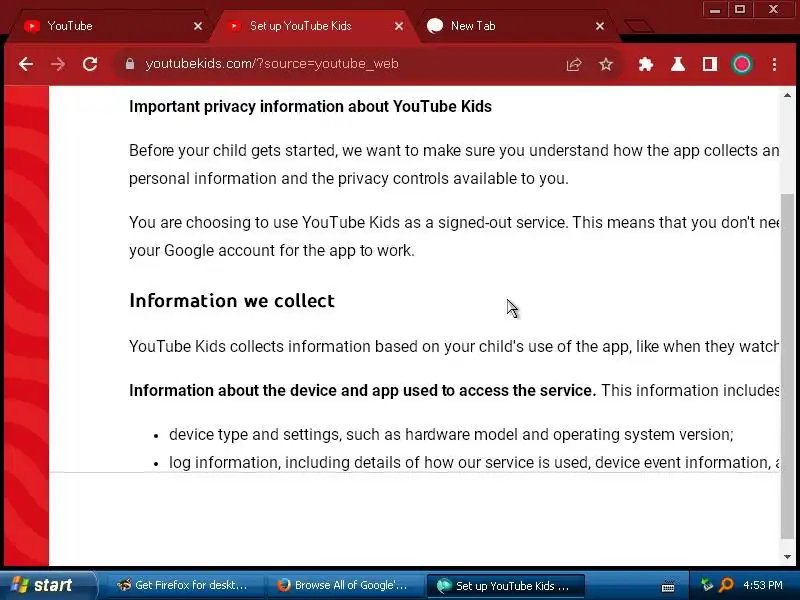View site info via the lock icon
This screenshot has width=800, height=600.
[130, 64]
